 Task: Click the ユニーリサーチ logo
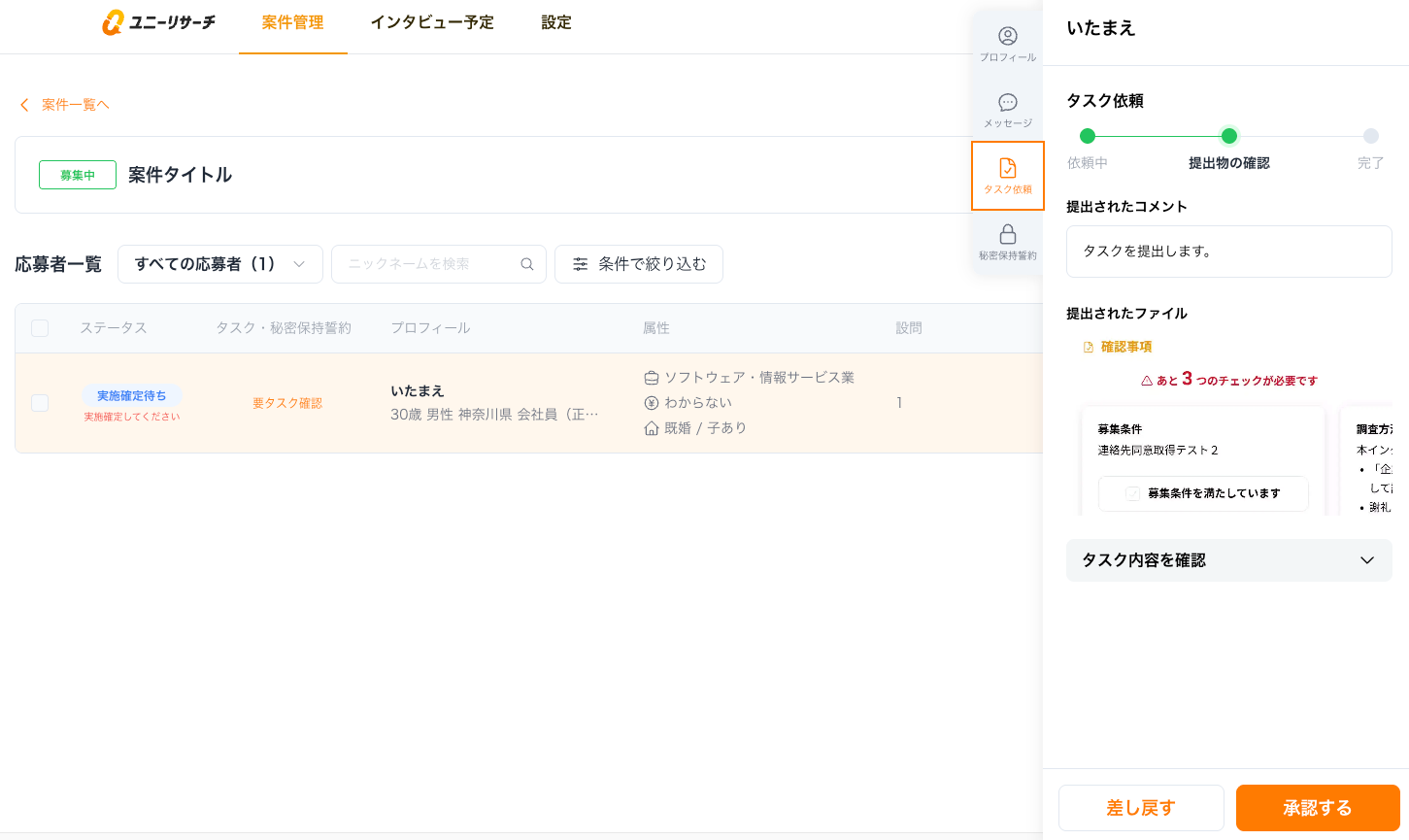[159, 22]
